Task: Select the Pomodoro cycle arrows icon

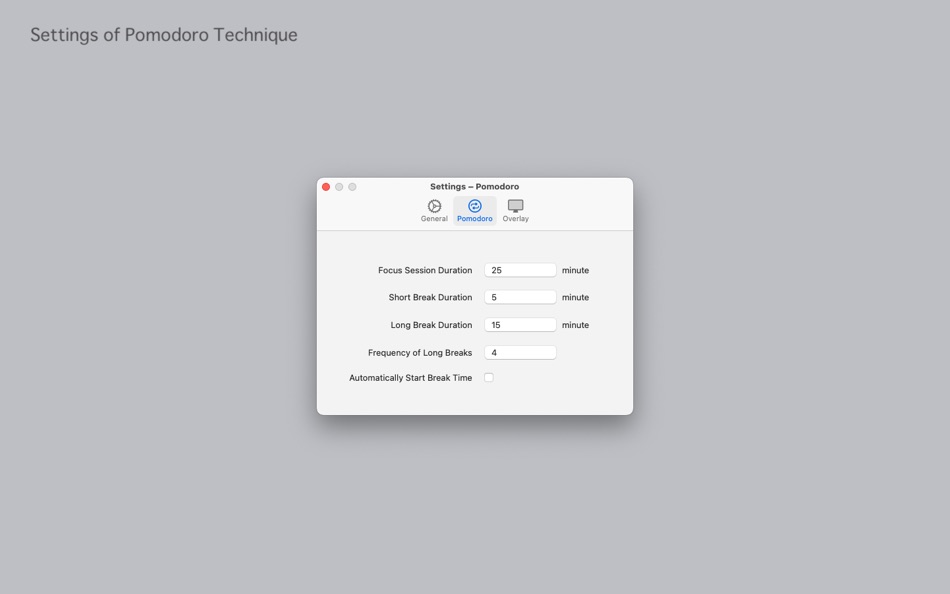Action: (475, 206)
